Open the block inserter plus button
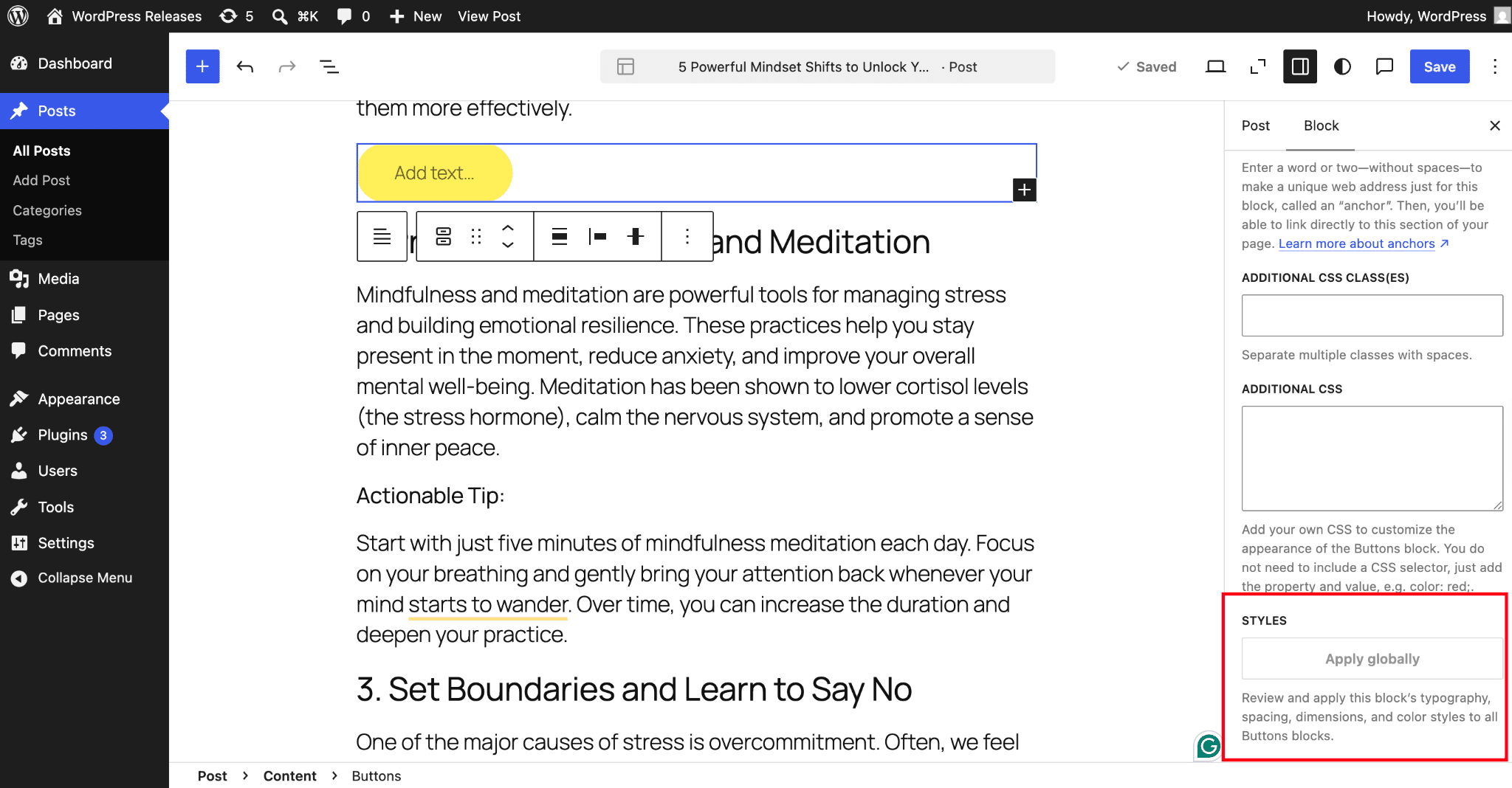The image size is (1512, 788). [x=202, y=66]
